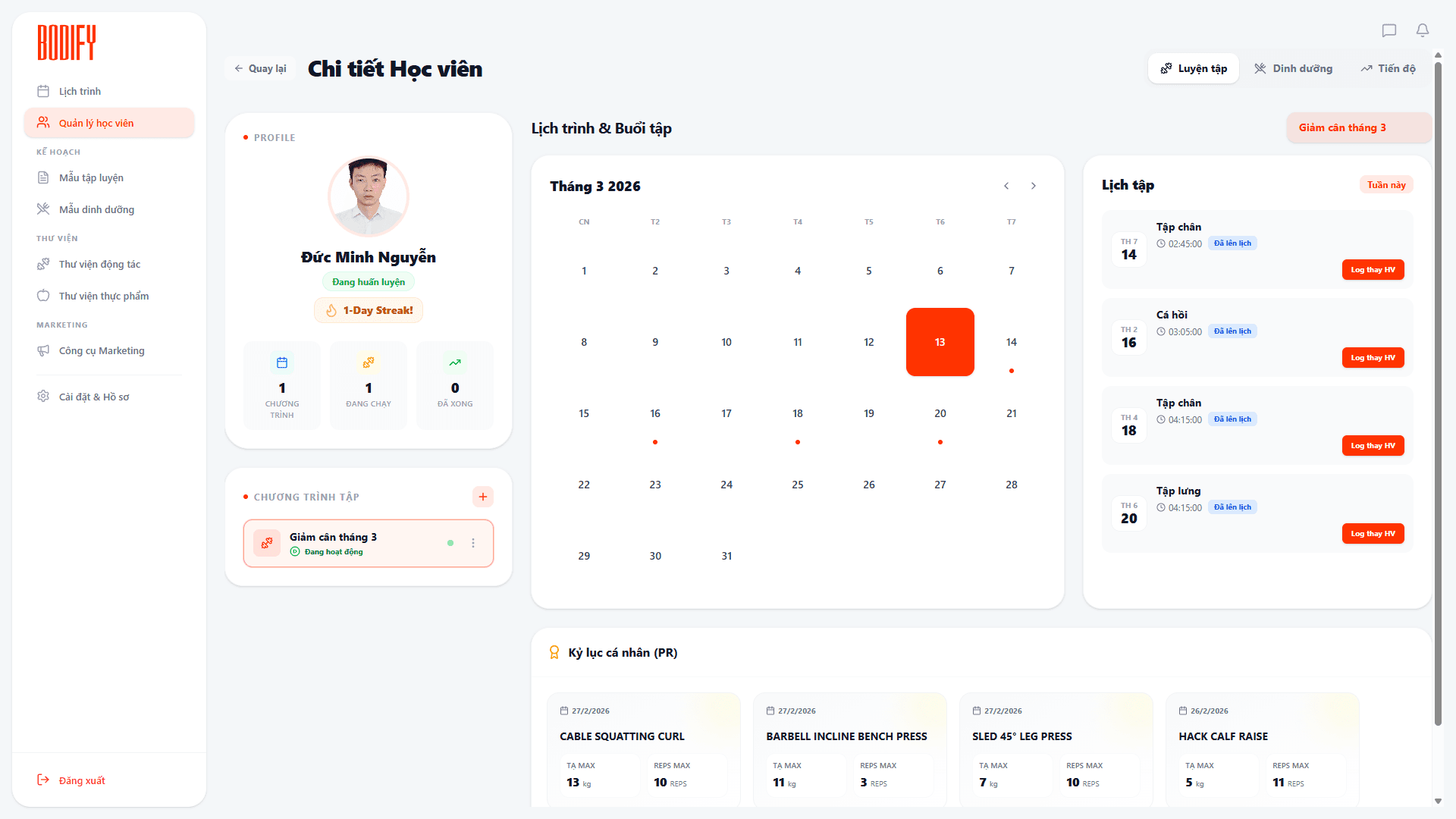Go to next month in calendar

tap(1033, 186)
